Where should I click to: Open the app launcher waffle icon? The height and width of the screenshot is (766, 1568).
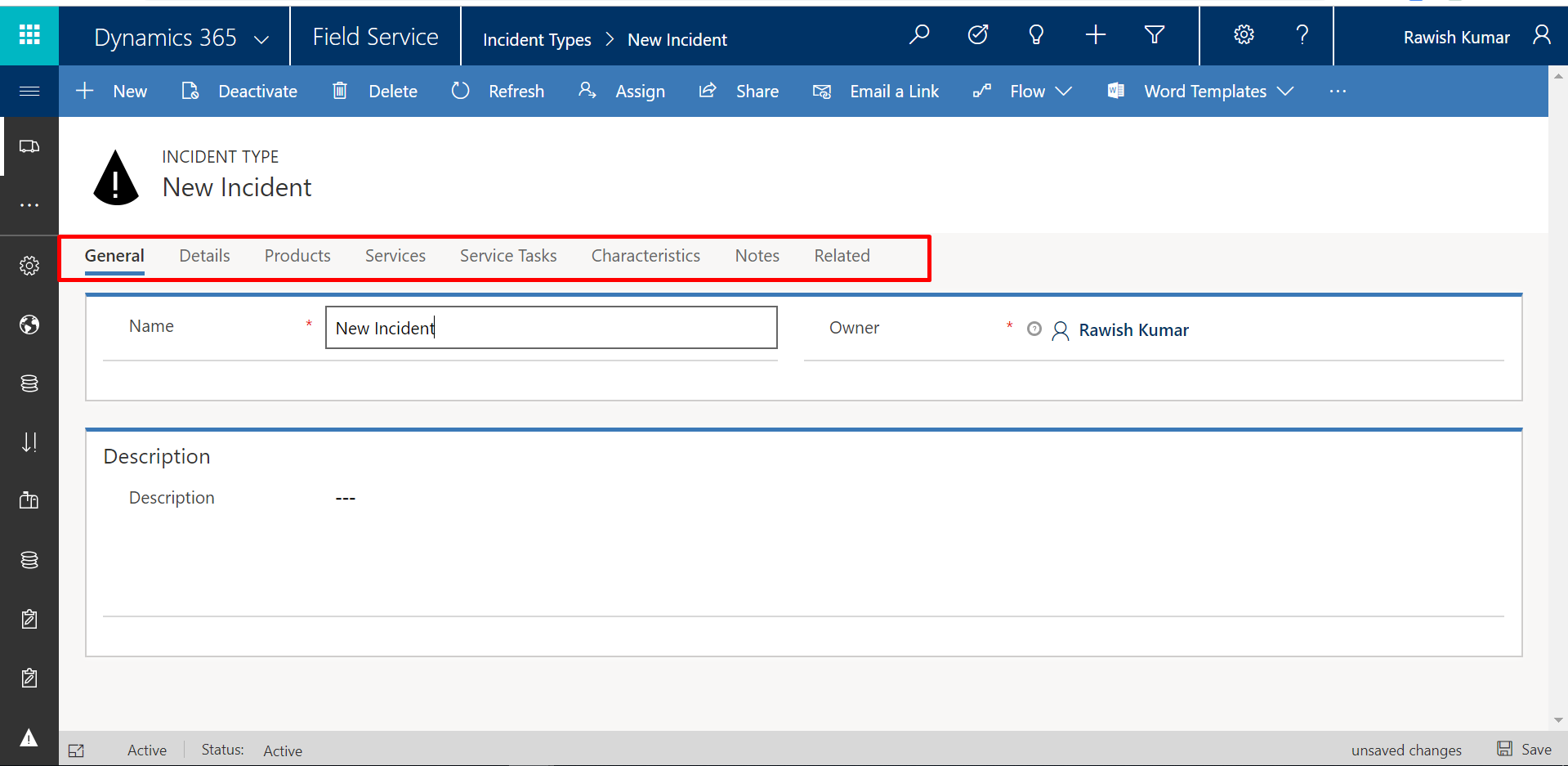pos(29,35)
